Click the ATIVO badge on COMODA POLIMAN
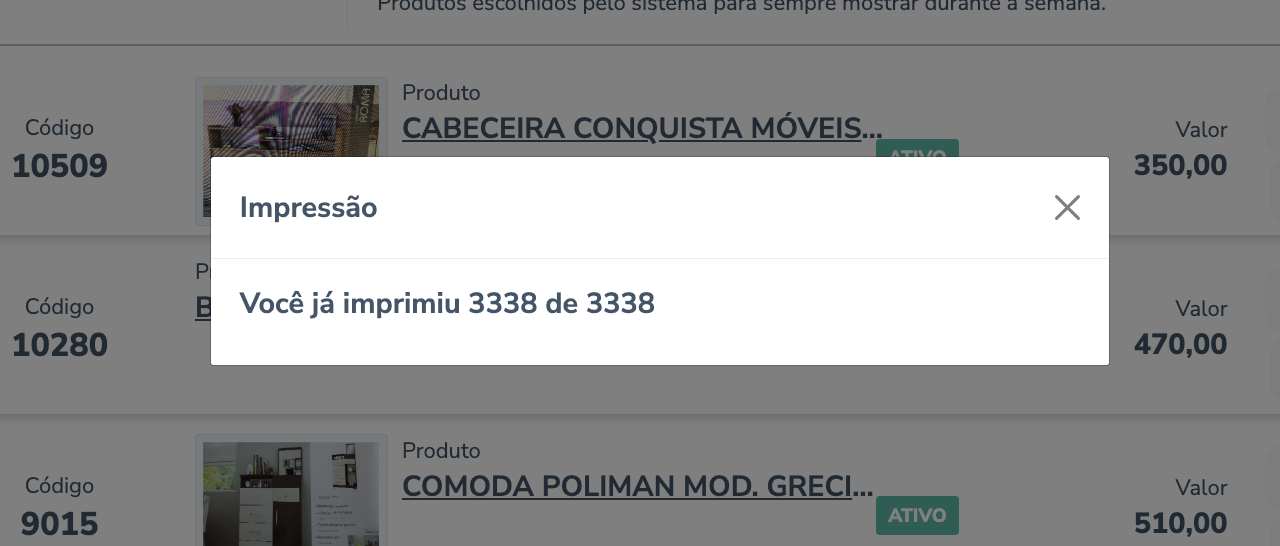The image size is (1280, 546). (x=917, y=516)
